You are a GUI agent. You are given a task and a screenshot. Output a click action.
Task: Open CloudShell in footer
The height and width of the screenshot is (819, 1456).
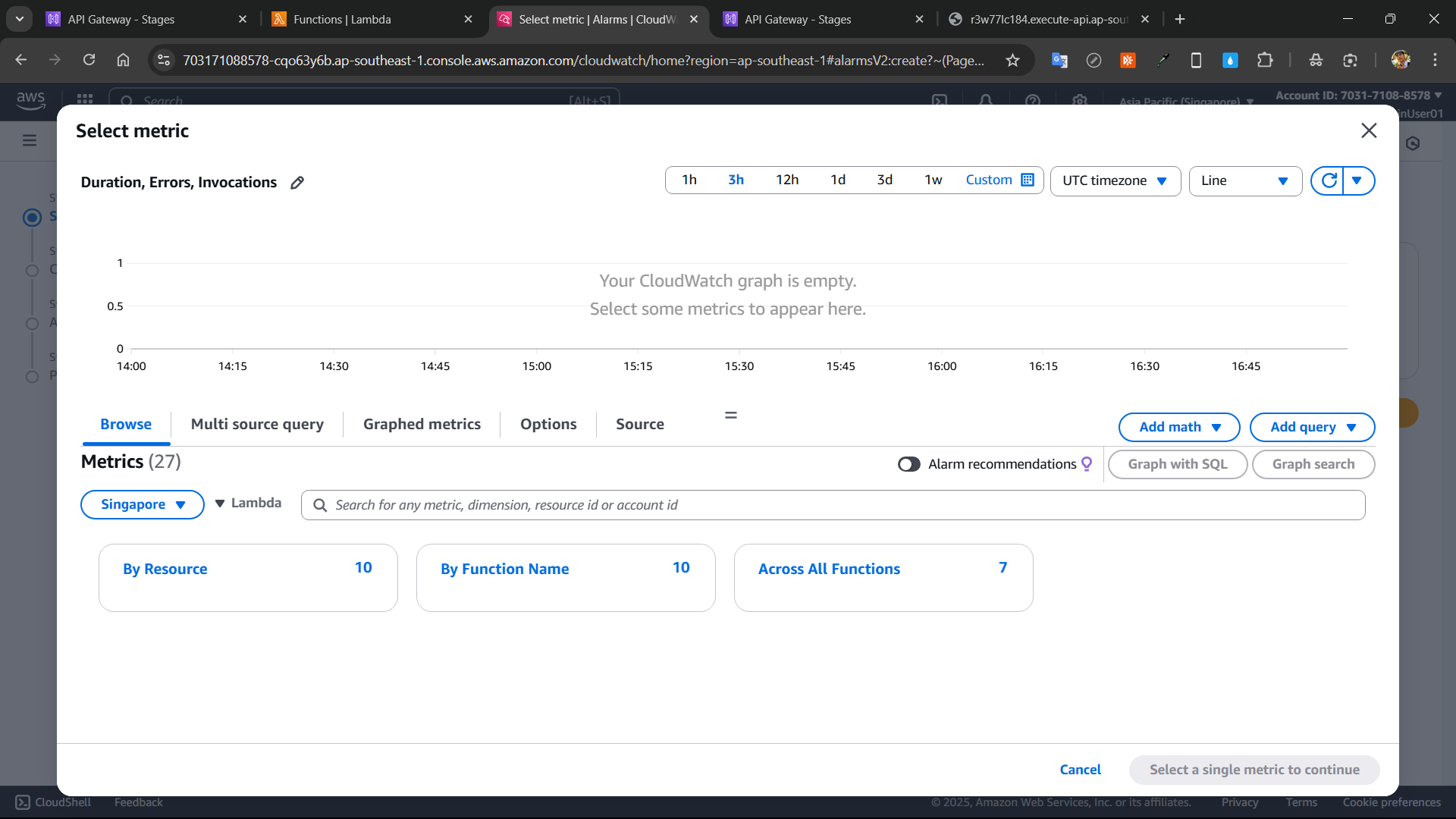(x=53, y=802)
